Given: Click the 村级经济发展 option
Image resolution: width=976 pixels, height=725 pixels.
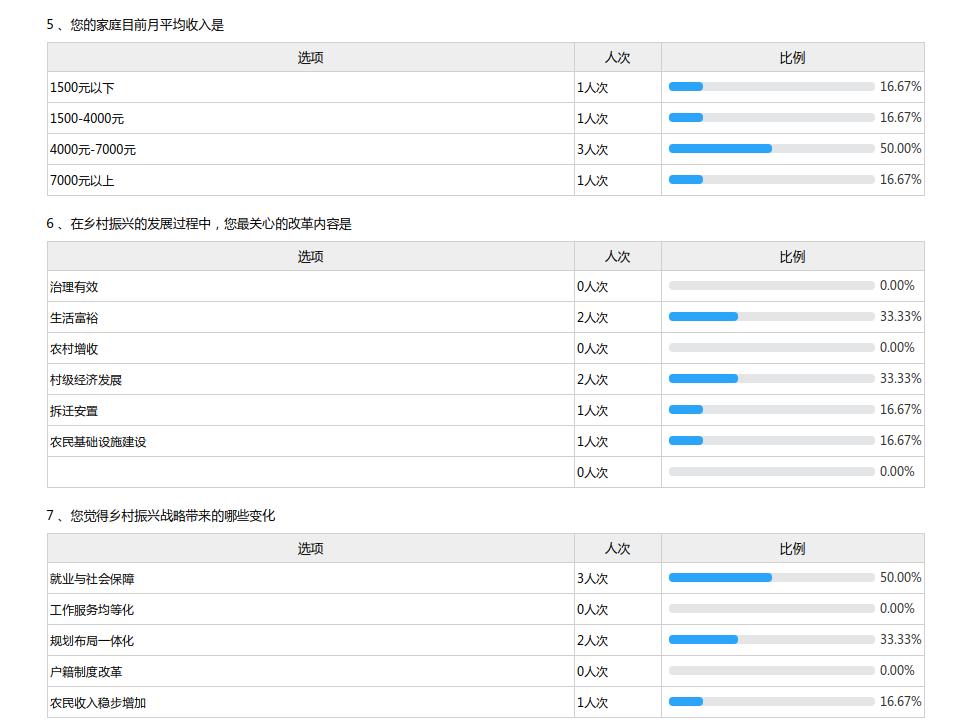Looking at the screenshot, I should pyautogui.click(x=86, y=380).
